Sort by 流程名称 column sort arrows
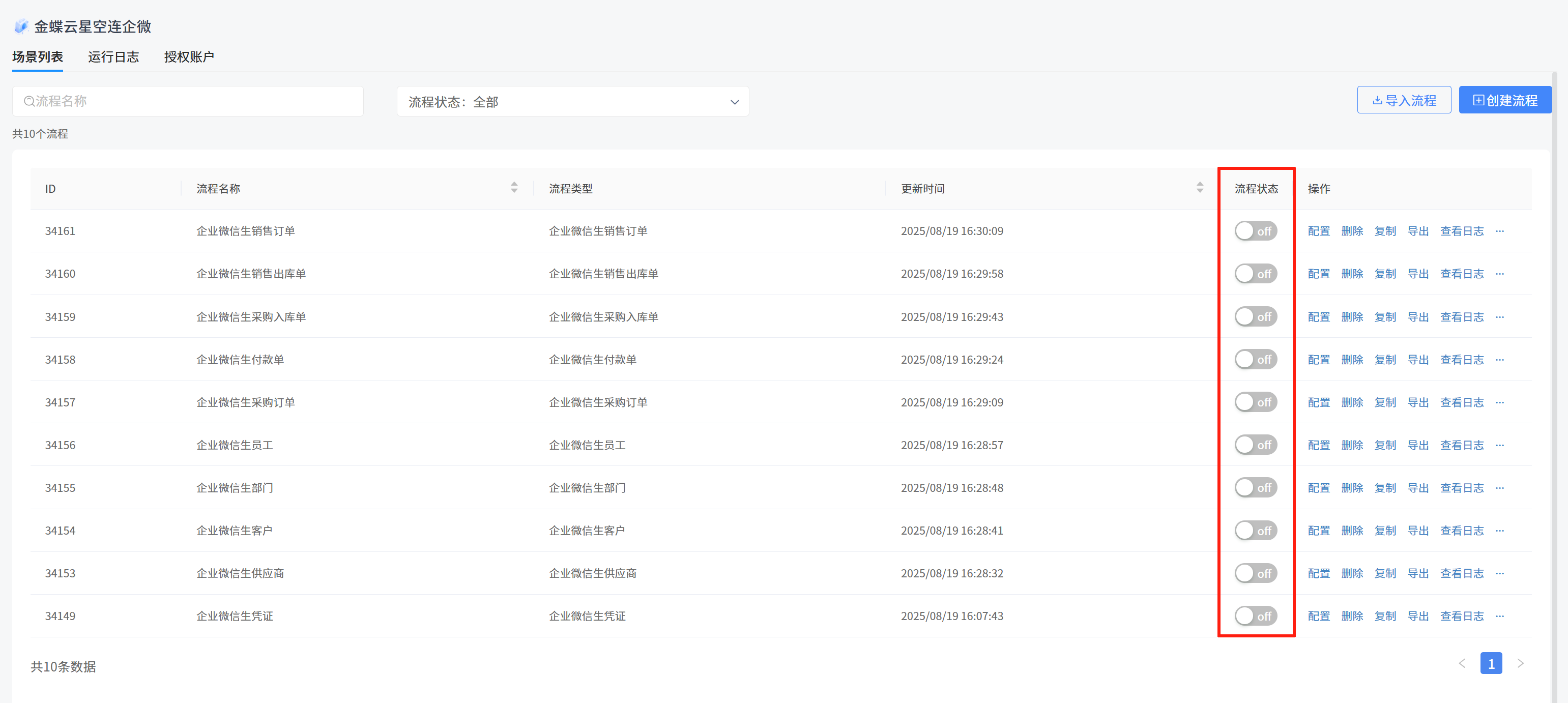Image resolution: width=1568 pixels, height=703 pixels. [x=514, y=188]
